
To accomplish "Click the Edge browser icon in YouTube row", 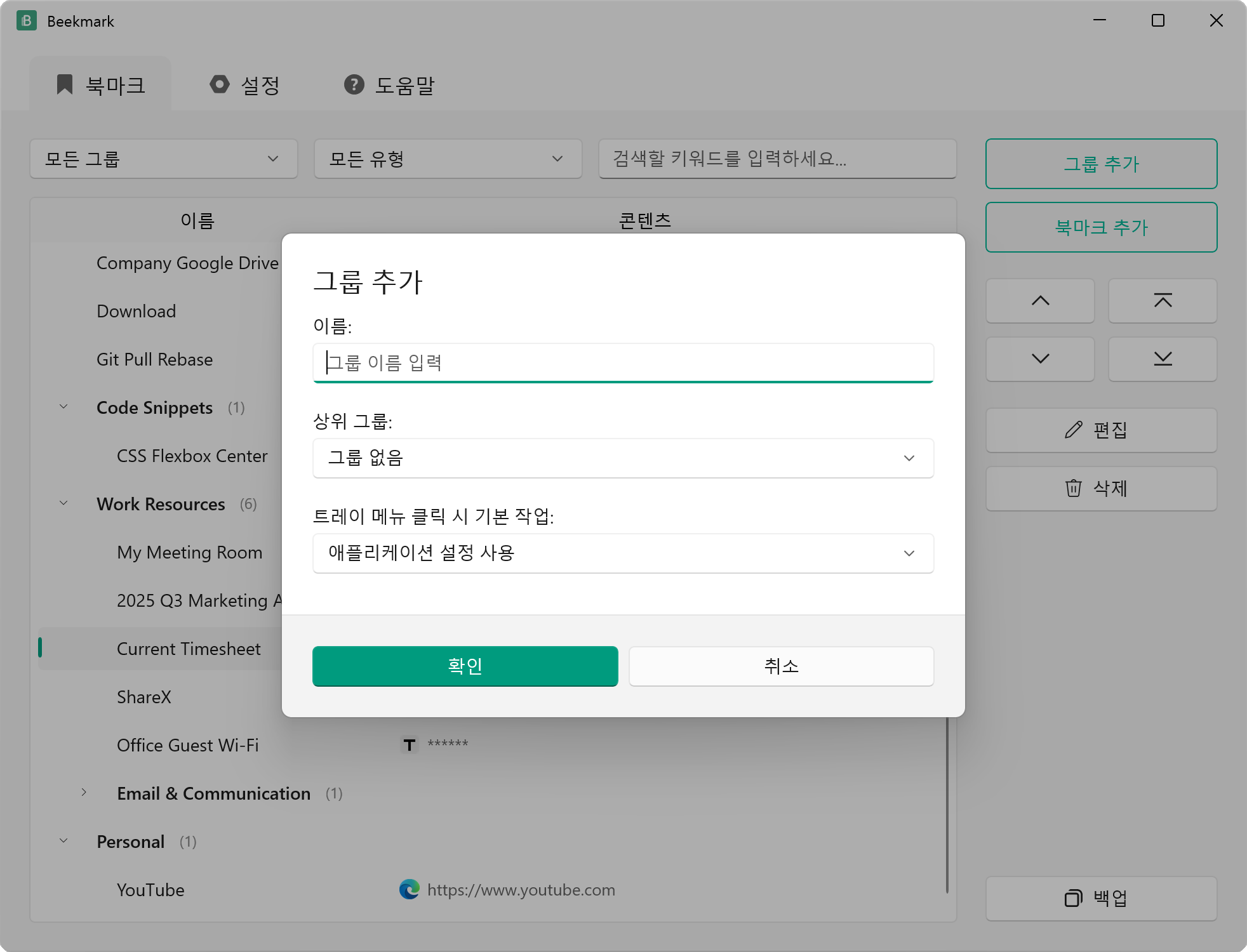I will (x=410, y=889).
